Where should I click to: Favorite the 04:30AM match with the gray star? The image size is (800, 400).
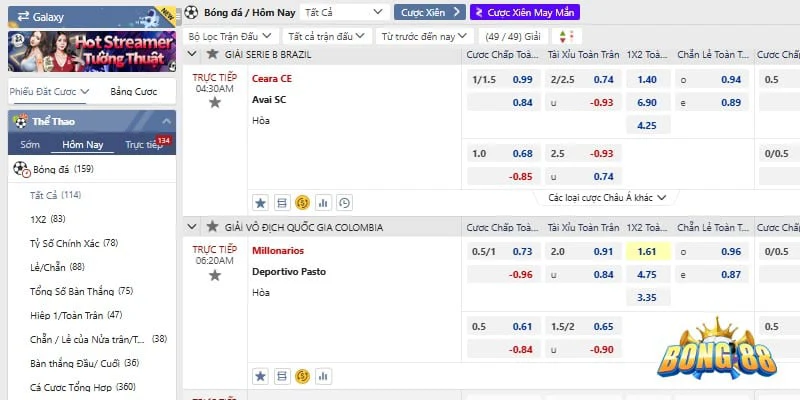coord(214,102)
